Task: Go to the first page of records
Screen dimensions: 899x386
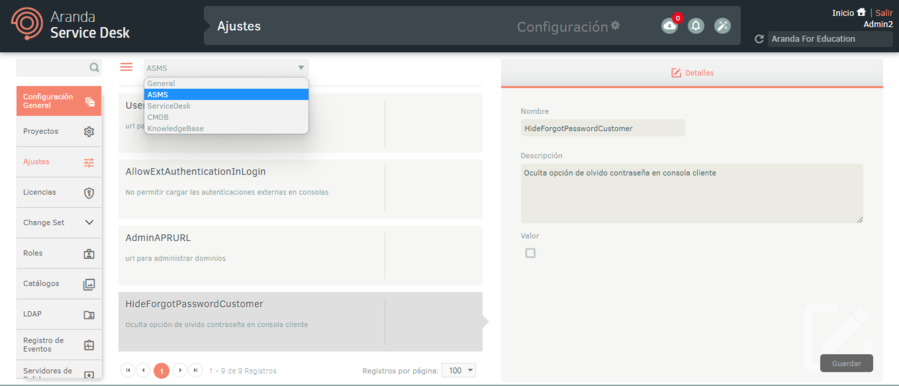Action: 127,371
